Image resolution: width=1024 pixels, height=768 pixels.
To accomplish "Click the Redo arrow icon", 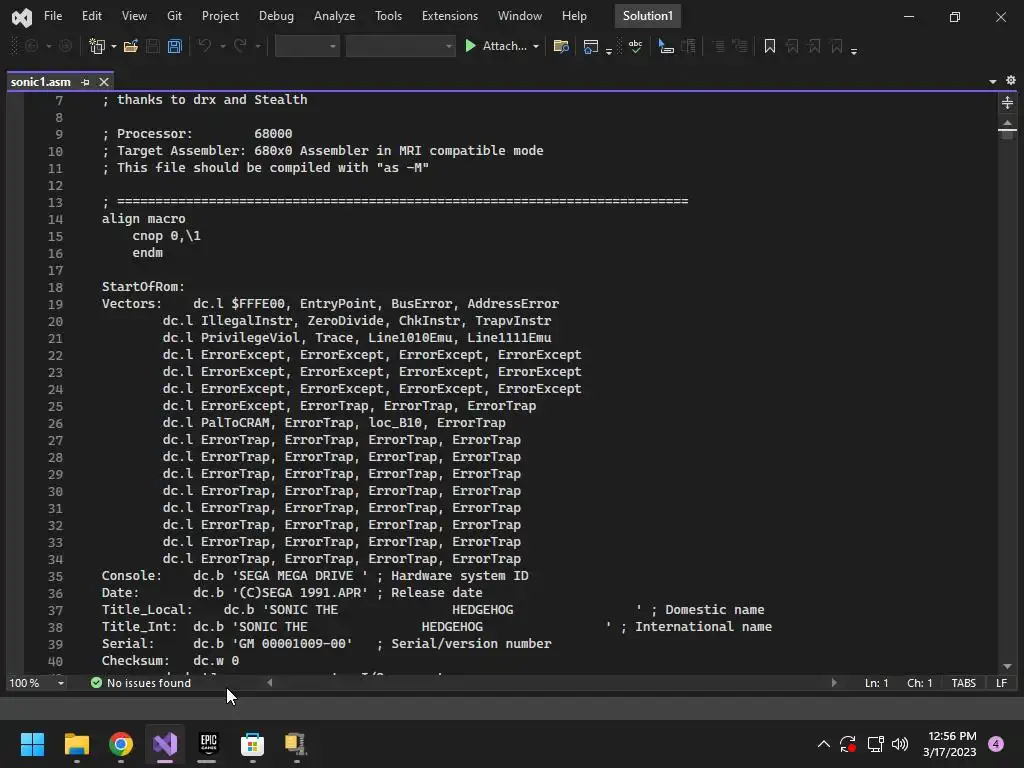I will (240, 46).
